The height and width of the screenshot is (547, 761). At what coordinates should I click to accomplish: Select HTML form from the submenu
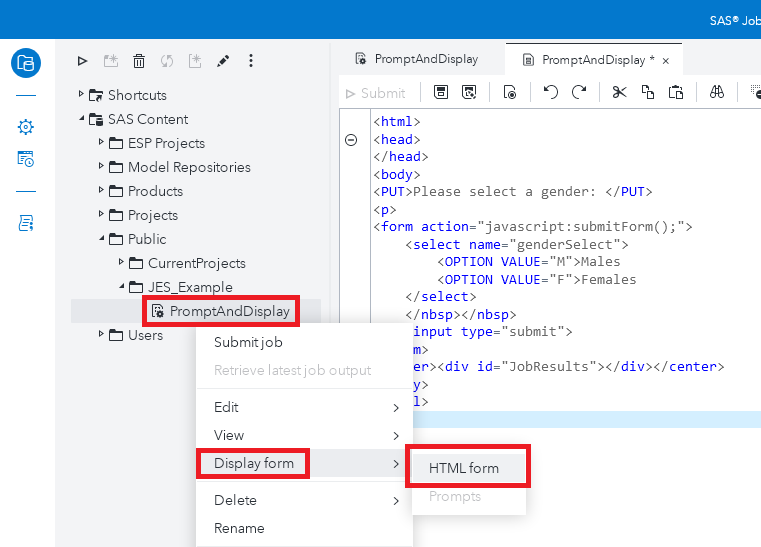pos(463,468)
